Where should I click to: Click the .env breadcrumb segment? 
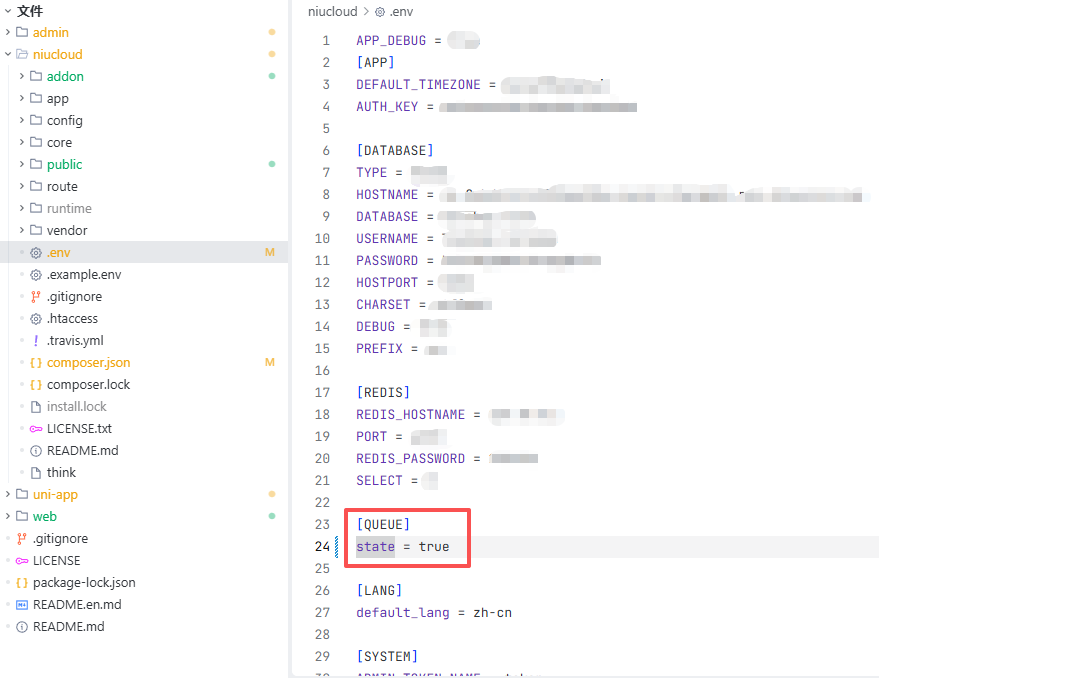click(400, 12)
